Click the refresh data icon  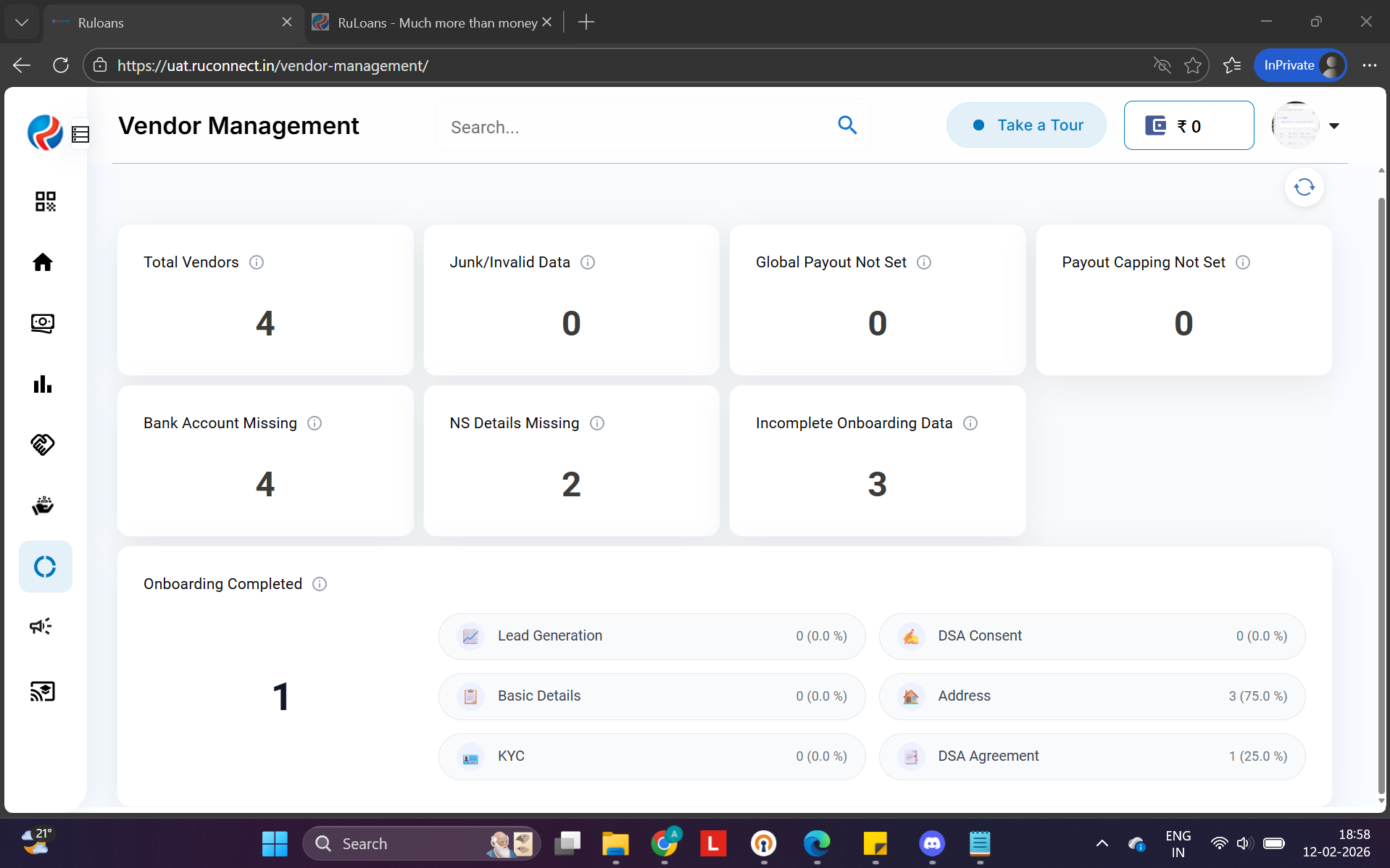[x=1304, y=188]
